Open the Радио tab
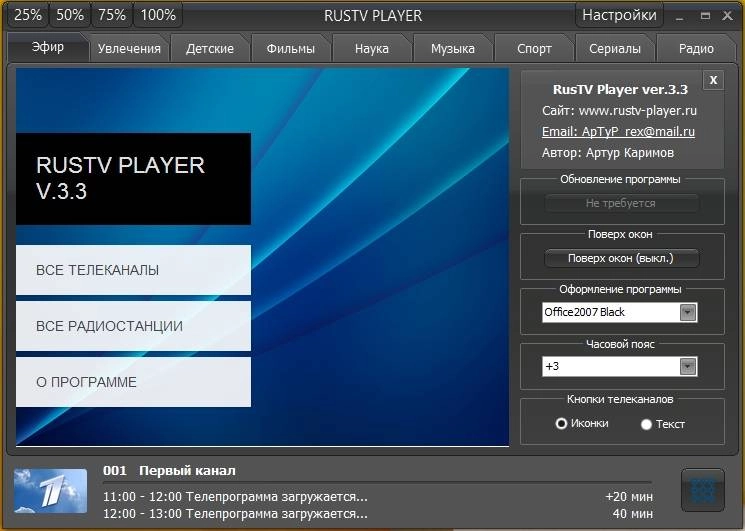 [x=696, y=48]
